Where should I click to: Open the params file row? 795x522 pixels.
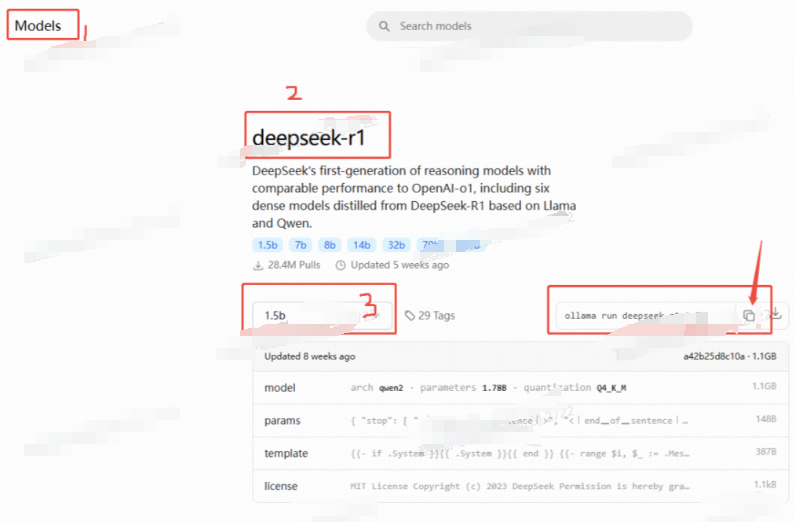click(520, 421)
